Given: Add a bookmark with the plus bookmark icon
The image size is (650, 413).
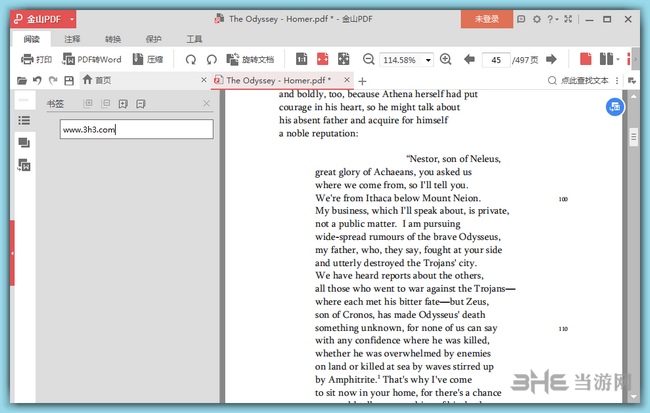Looking at the screenshot, I should [123, 104].
